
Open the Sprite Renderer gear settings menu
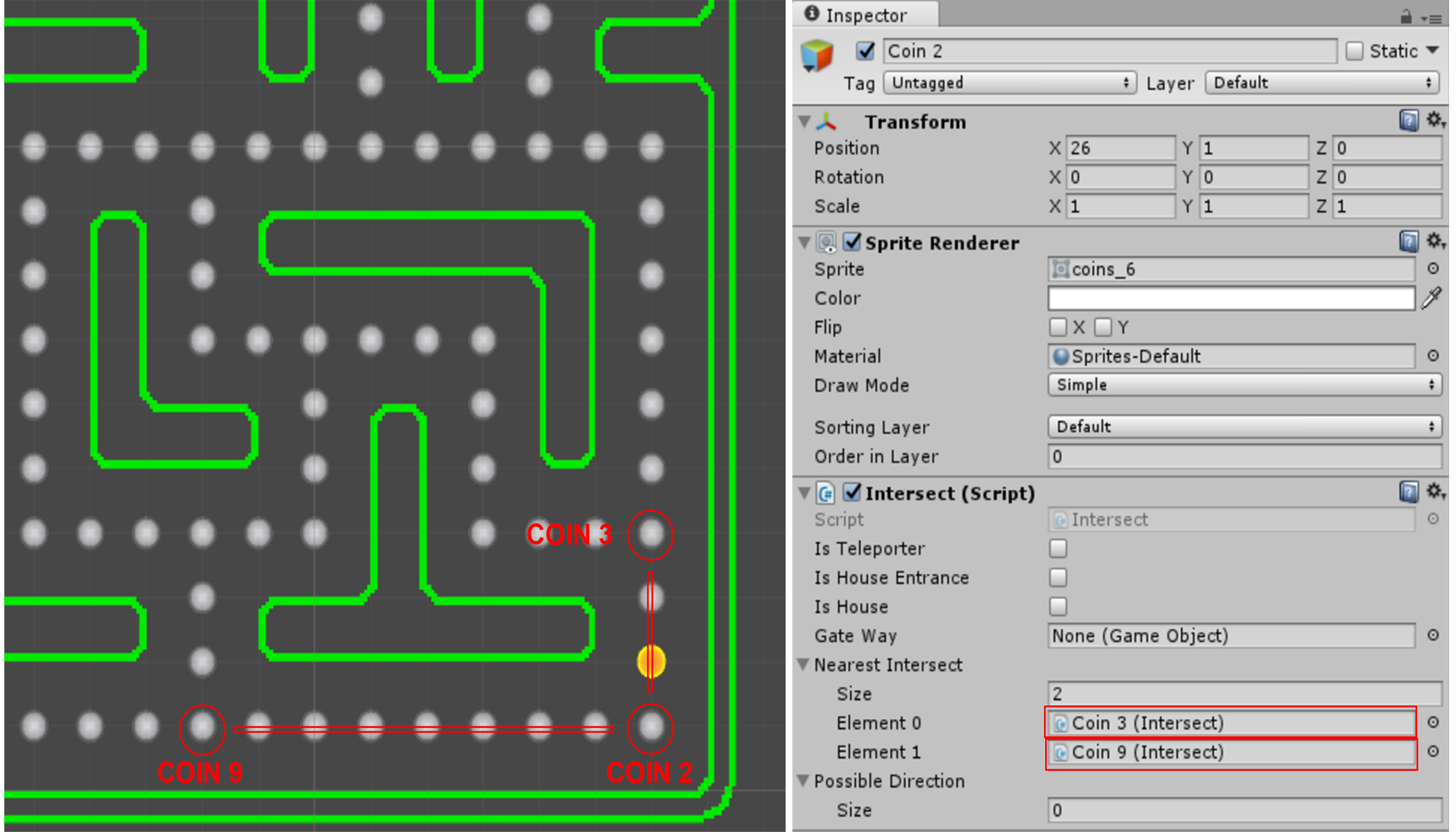(x=1435, y=241)
